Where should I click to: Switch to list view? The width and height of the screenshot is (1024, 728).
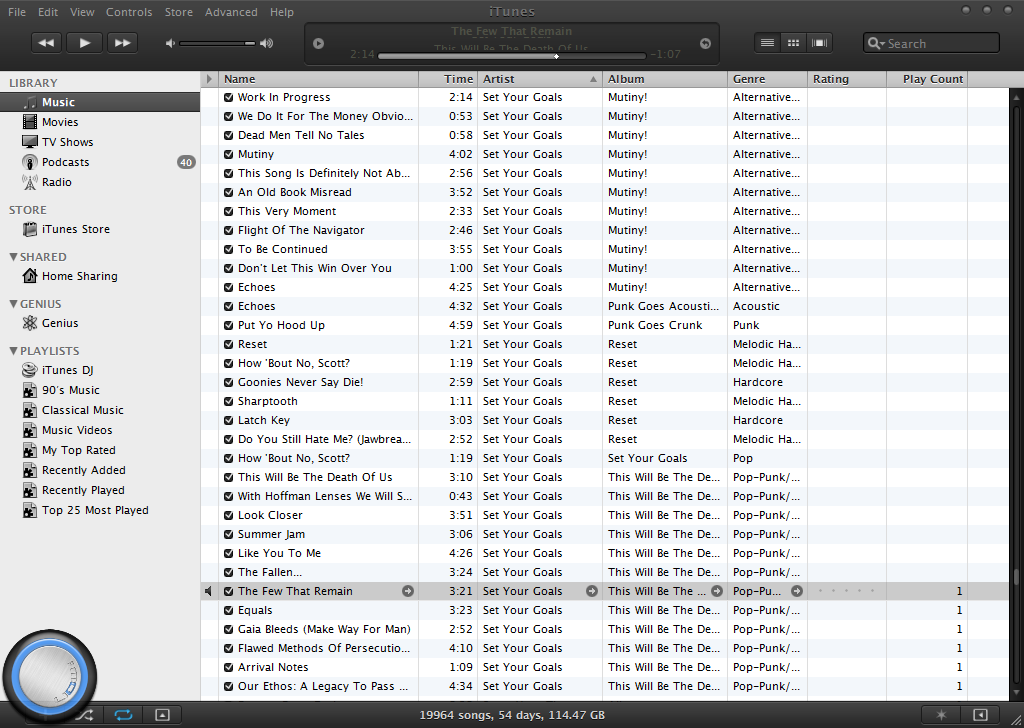(x=767, y=43)
